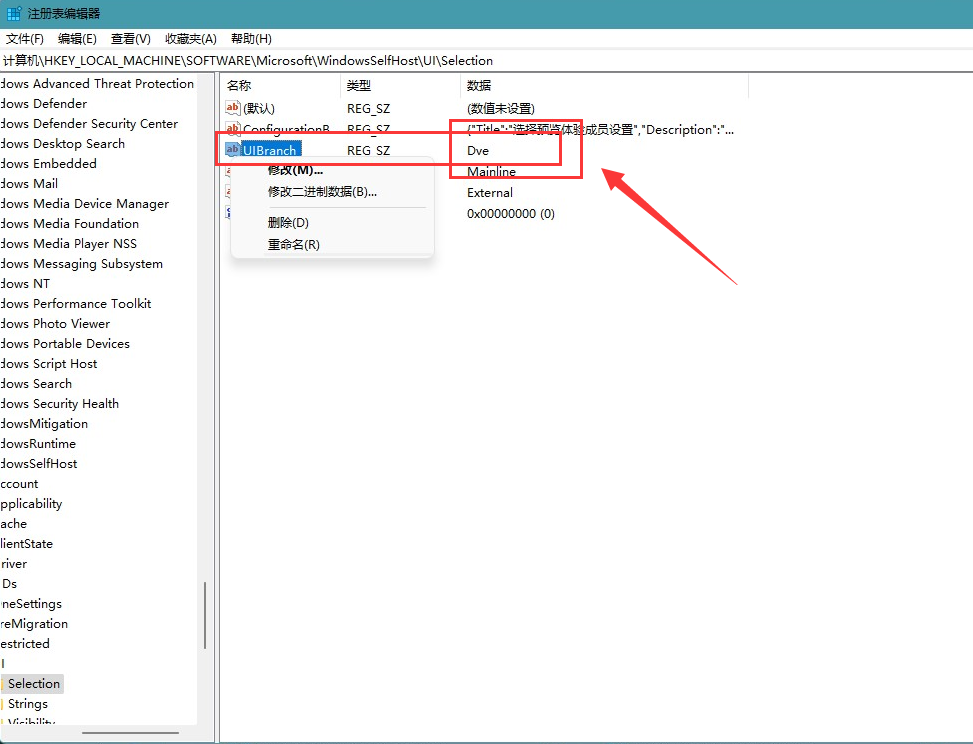Select the WindowsRuntime key
The width and height of the screenshot is (973, 744).
click(x=38, y=444)
